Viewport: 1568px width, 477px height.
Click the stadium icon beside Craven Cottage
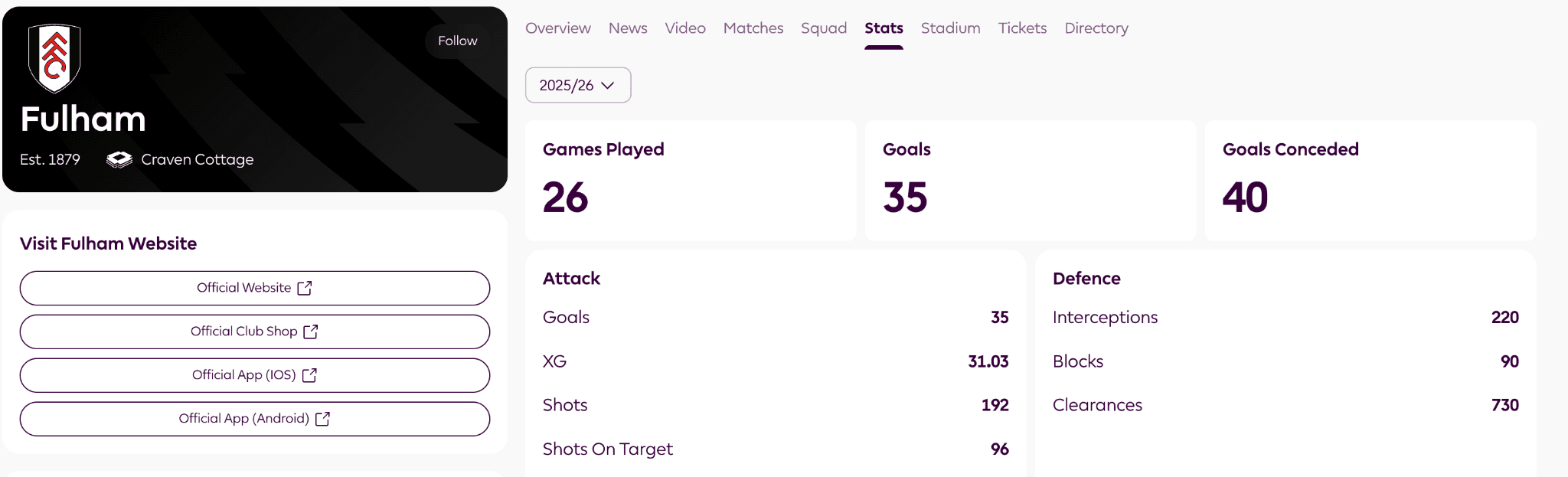click(x=119, y=159)
